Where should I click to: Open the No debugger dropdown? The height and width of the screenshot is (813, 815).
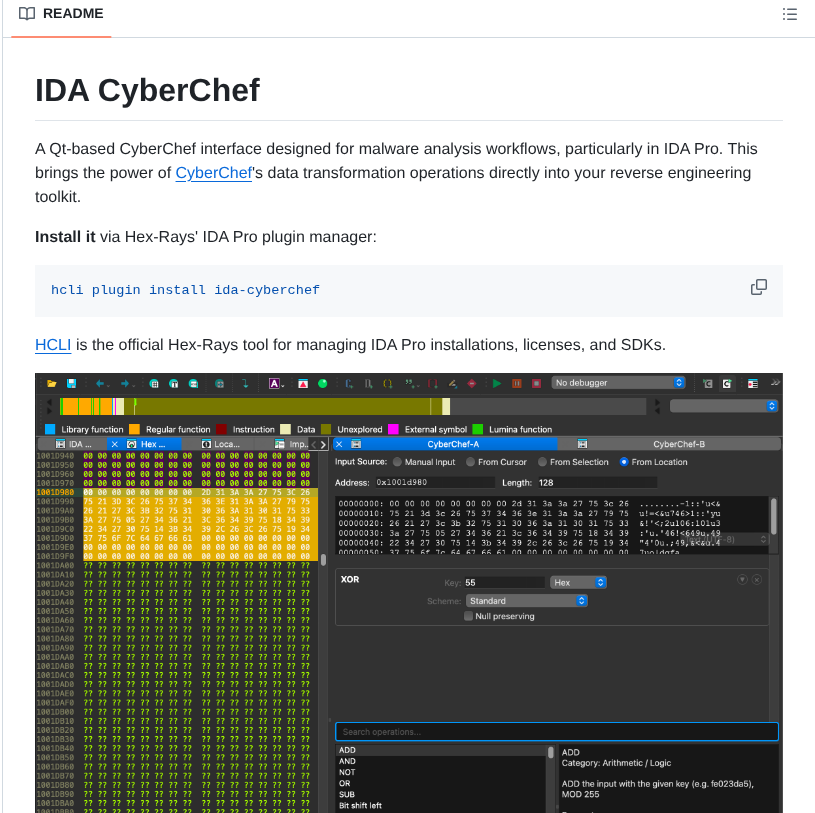coord(616,382)
